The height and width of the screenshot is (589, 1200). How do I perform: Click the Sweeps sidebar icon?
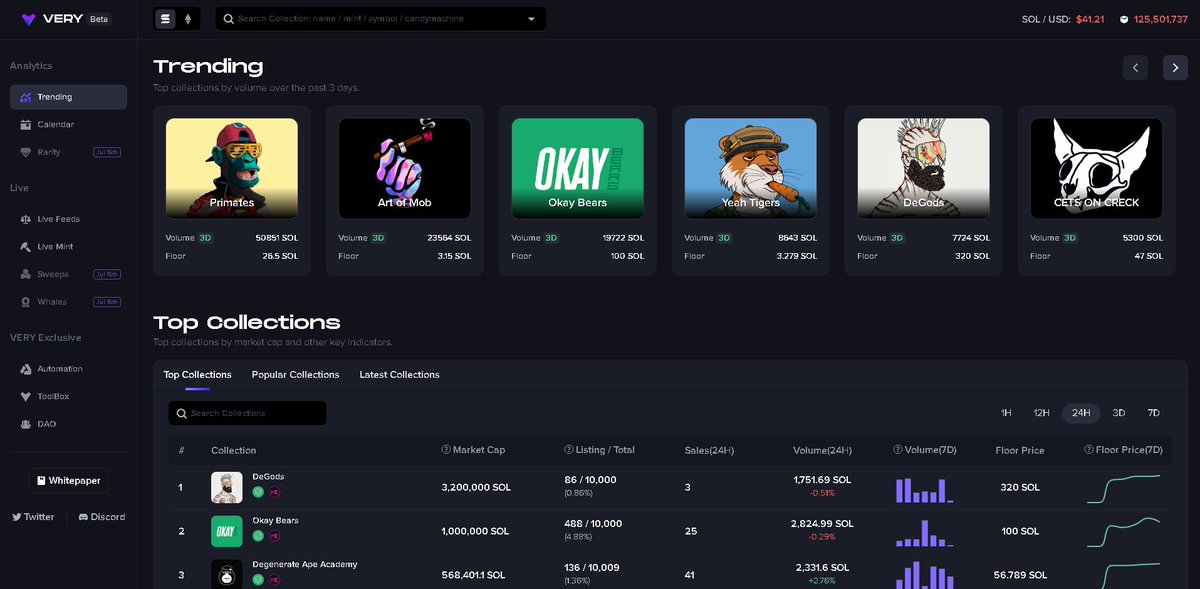(27, 274)
